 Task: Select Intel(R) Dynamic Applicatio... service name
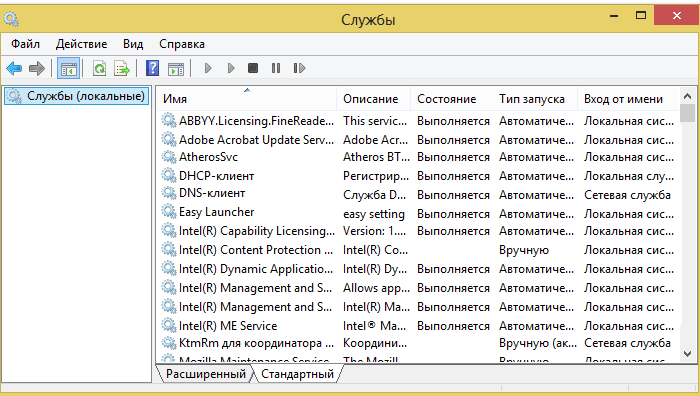click(256, 269)
